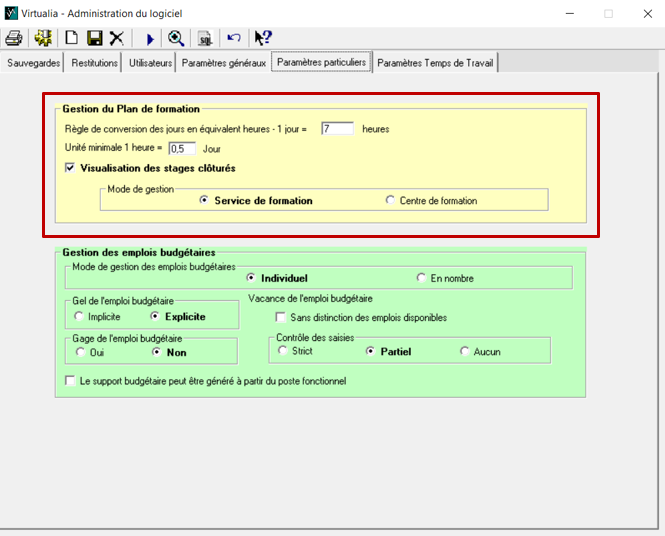This screenshot has width=665, height=536.
Task: Select Centre de formation radio button
Action: click(391, 200)
